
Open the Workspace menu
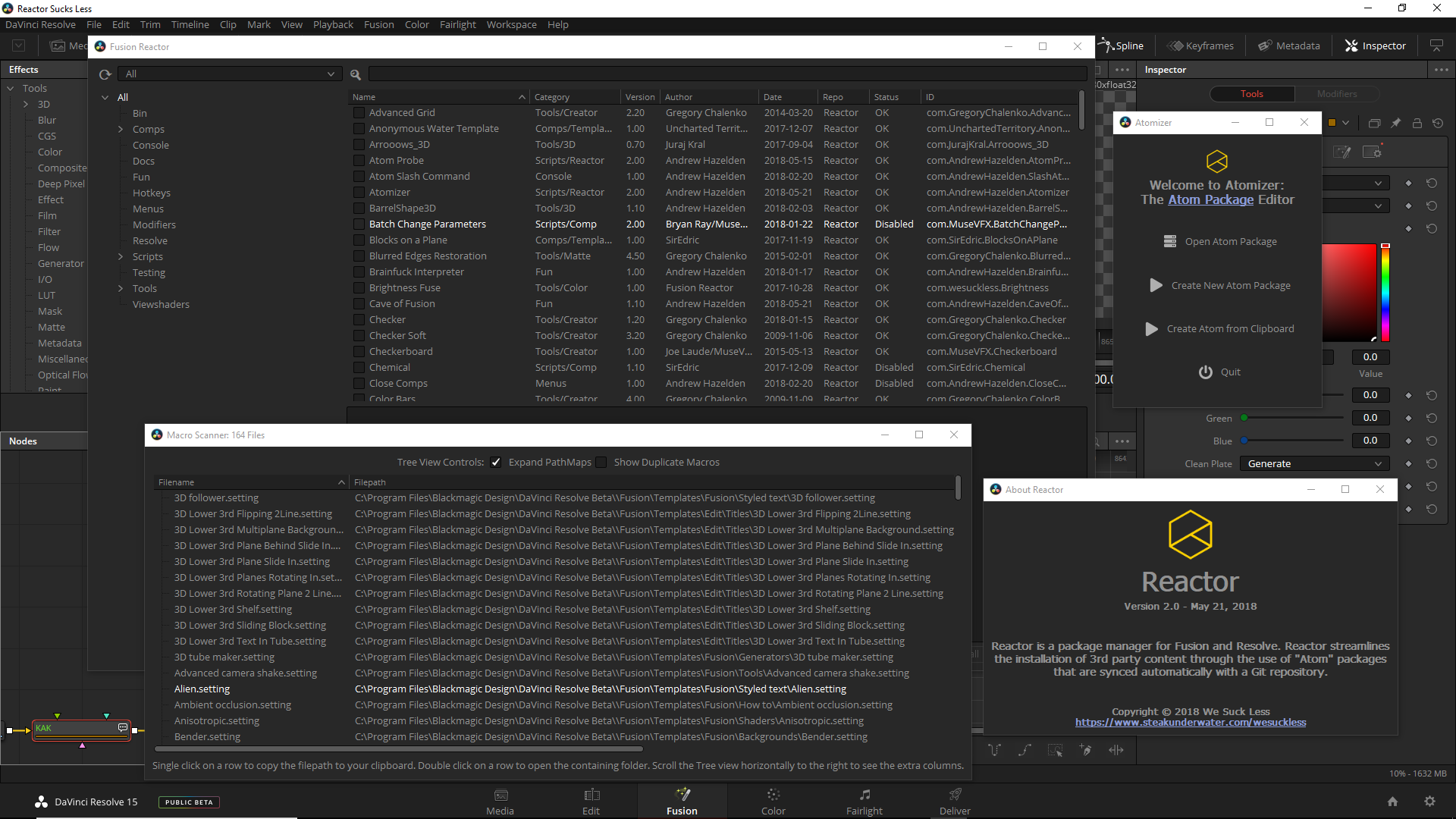(511, 25)
